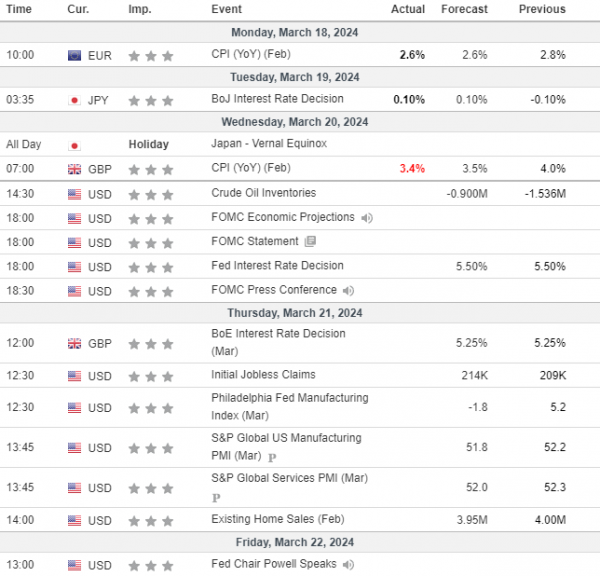The width and height of the screenshot is (600, 576).
Task: Click the US flag in the Fed Interest Rate Decision row
Action: 74,267
